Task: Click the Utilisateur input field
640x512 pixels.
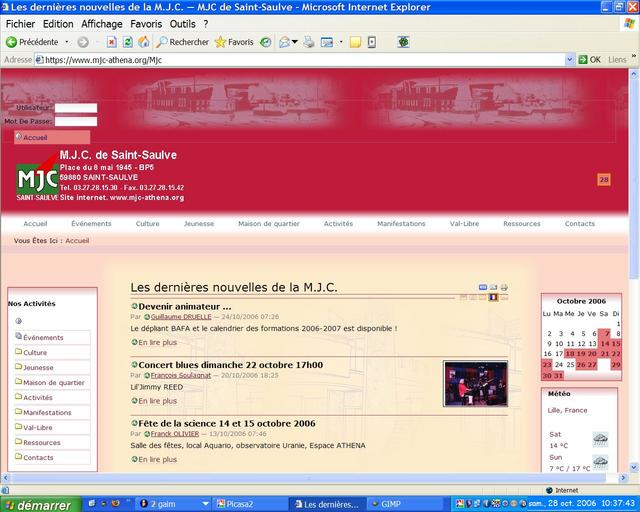Action: 76,108
